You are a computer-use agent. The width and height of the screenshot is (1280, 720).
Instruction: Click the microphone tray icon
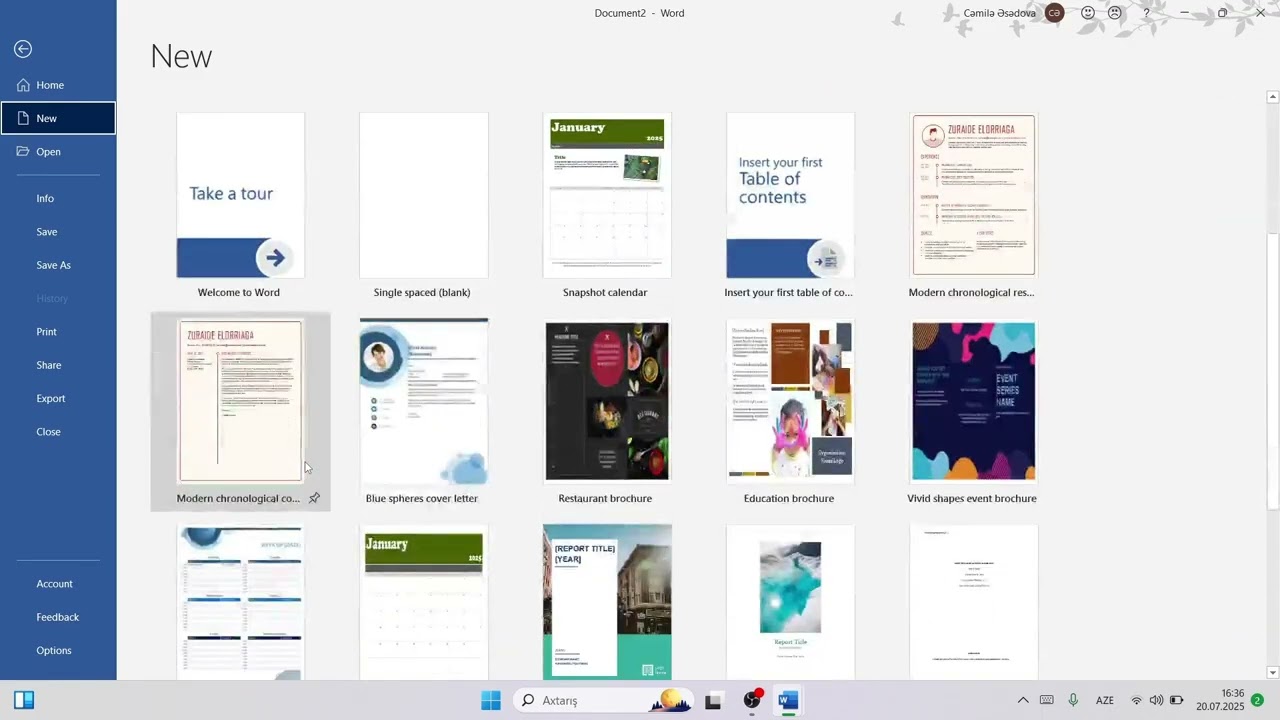coord(1073,700)
